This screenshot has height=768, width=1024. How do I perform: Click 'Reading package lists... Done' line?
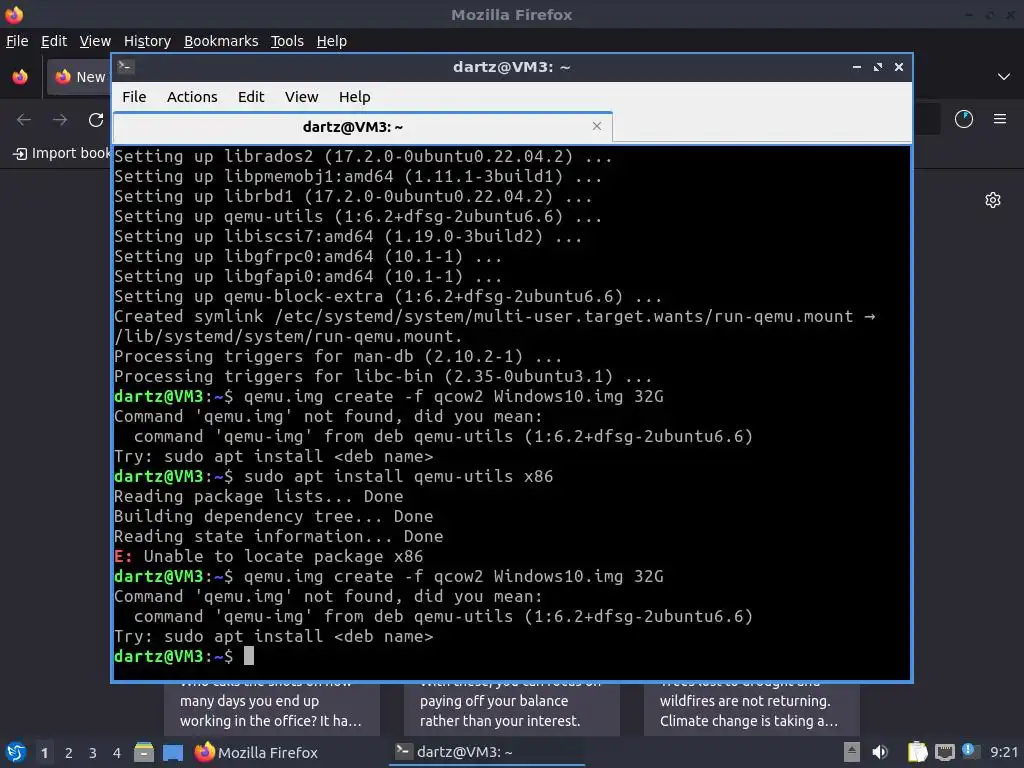click(259, 496)
